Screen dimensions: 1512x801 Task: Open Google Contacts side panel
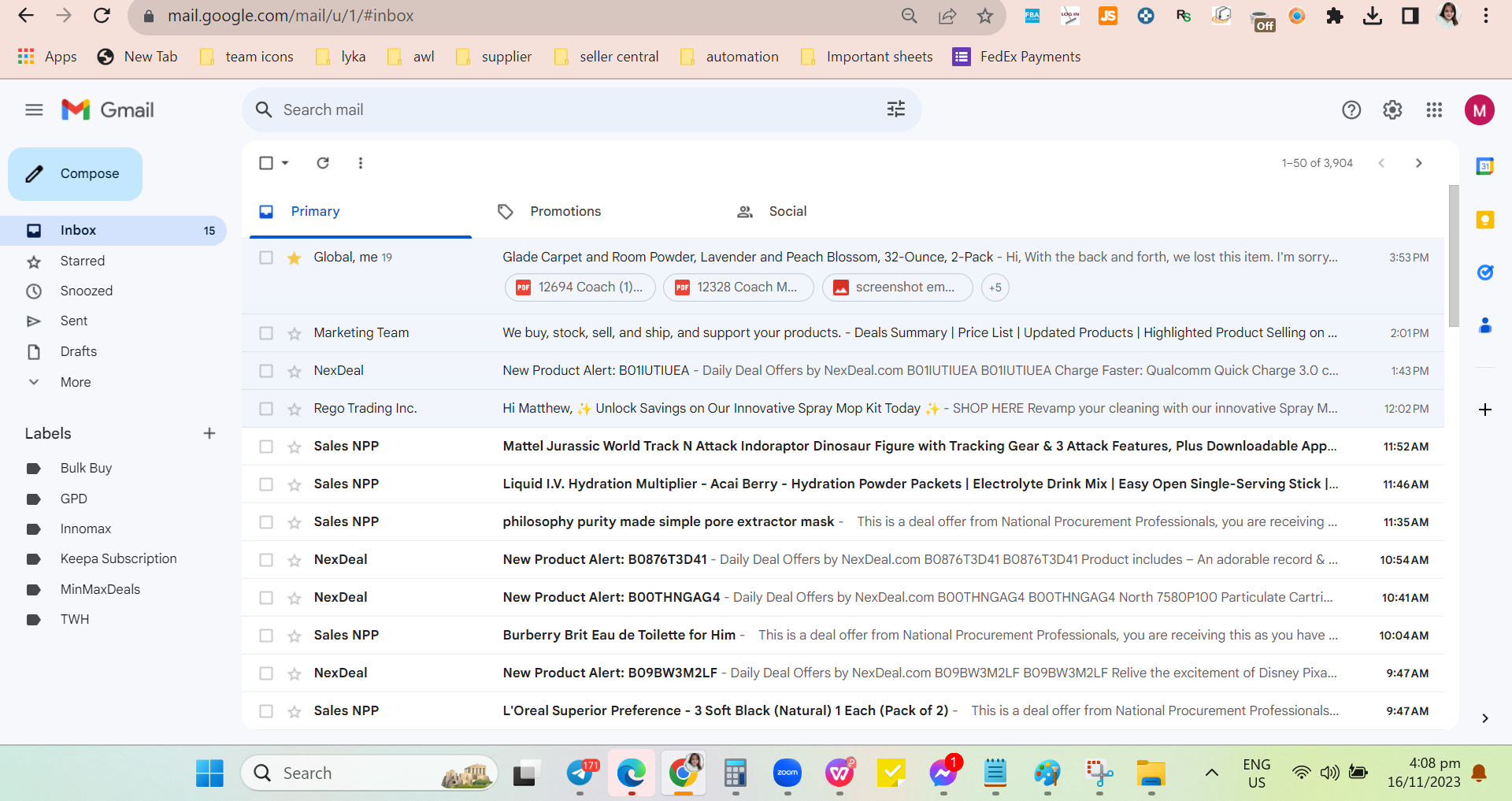tap(1485, 325)
